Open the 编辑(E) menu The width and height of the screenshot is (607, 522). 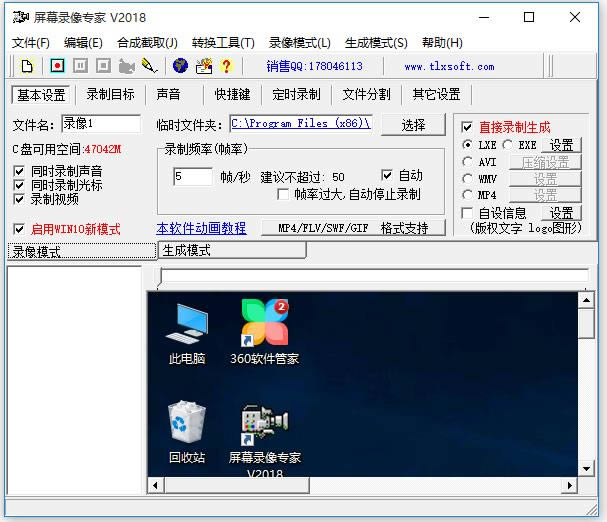click(83, 43)
